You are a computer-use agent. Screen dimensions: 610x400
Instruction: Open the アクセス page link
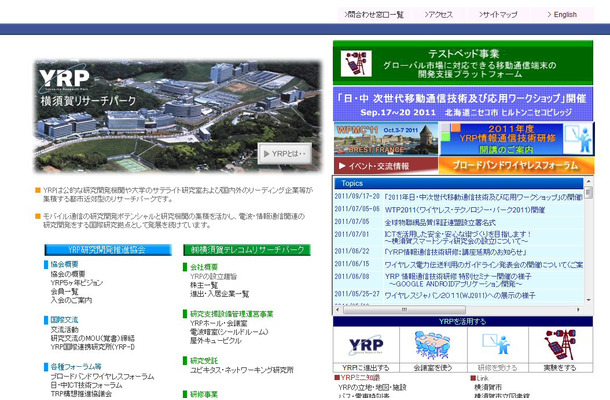tap(438, 15)
